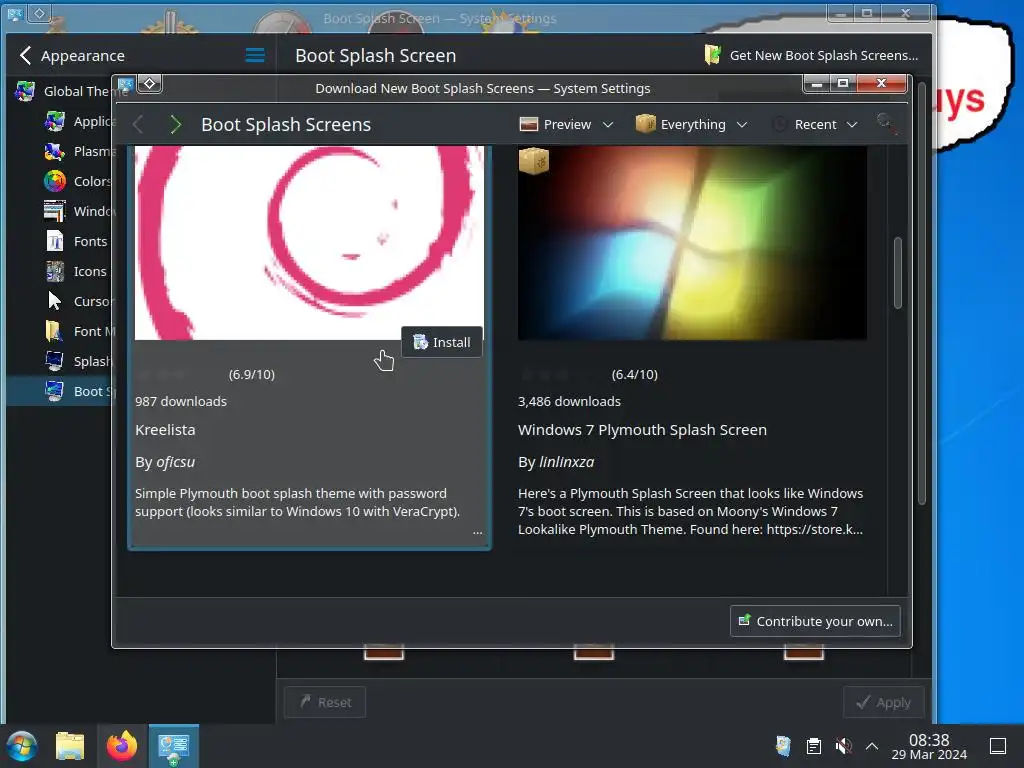Click Windows 7 Plymouth Splash Screen title
Image resolution: width=1024 pixels, height=768 pixels.
pos(642,430)
